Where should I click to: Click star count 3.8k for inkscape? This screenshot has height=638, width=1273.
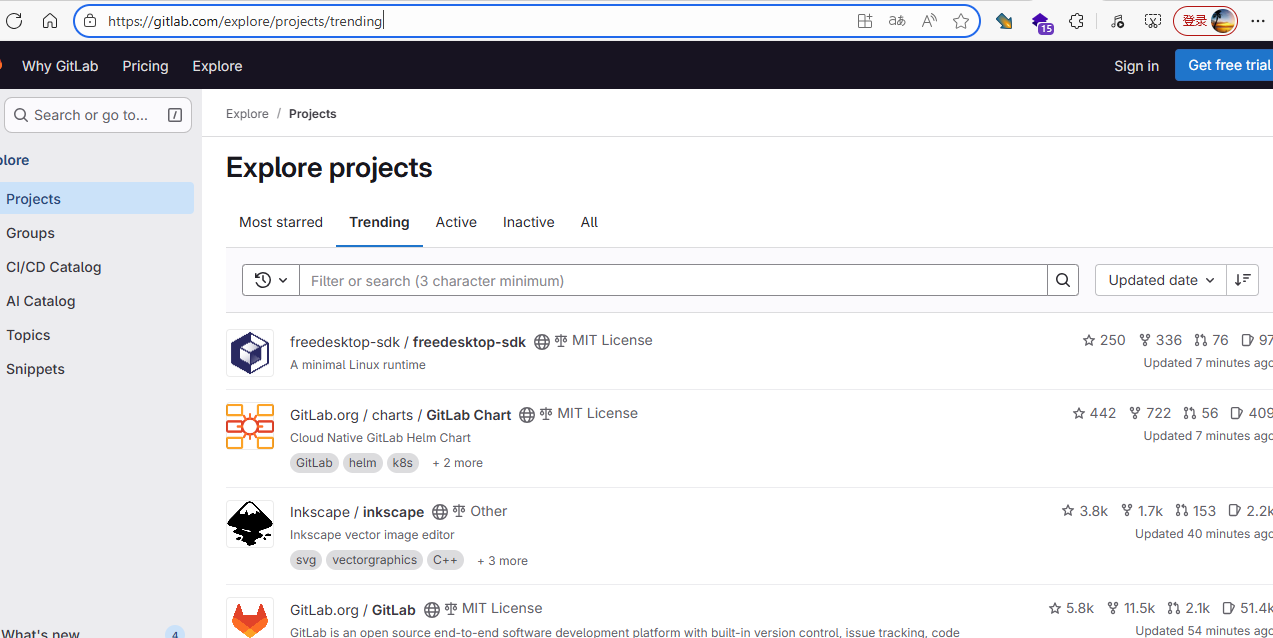click(1085, 511)
